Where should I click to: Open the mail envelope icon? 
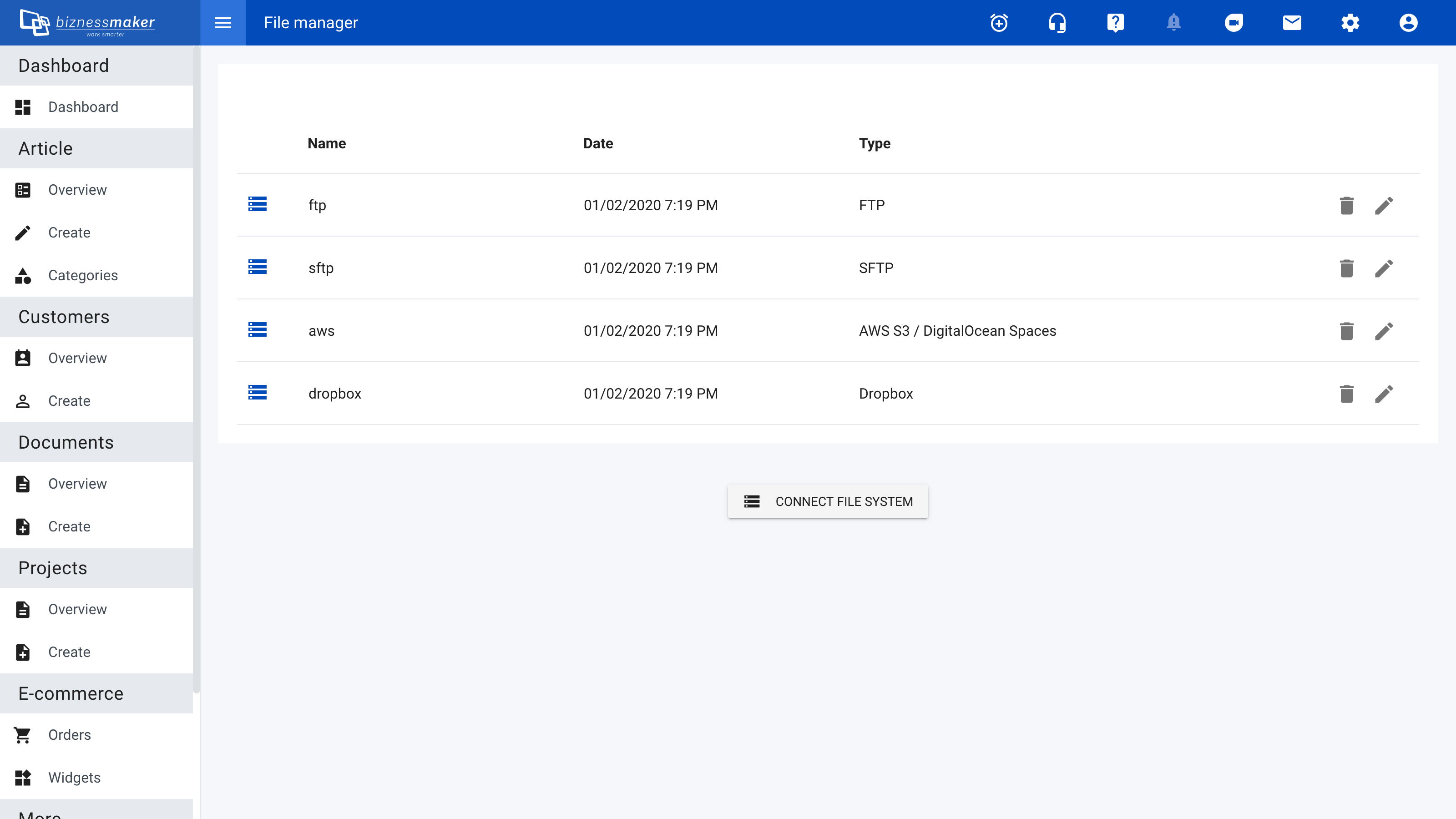pyautogui.click(x=1292, y=23)
